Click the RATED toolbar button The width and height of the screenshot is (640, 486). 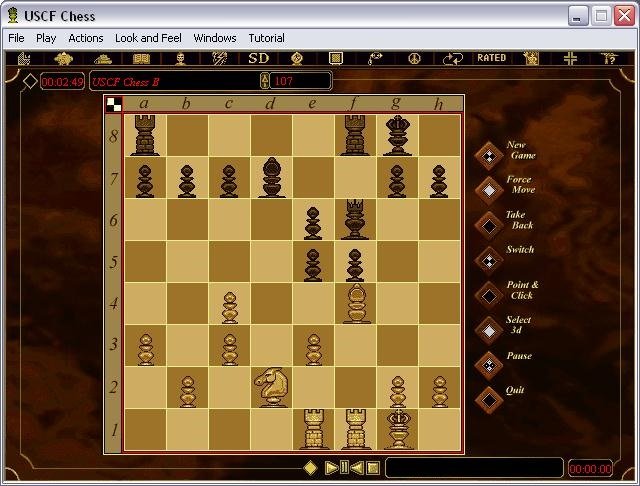(x=491, y=59)
